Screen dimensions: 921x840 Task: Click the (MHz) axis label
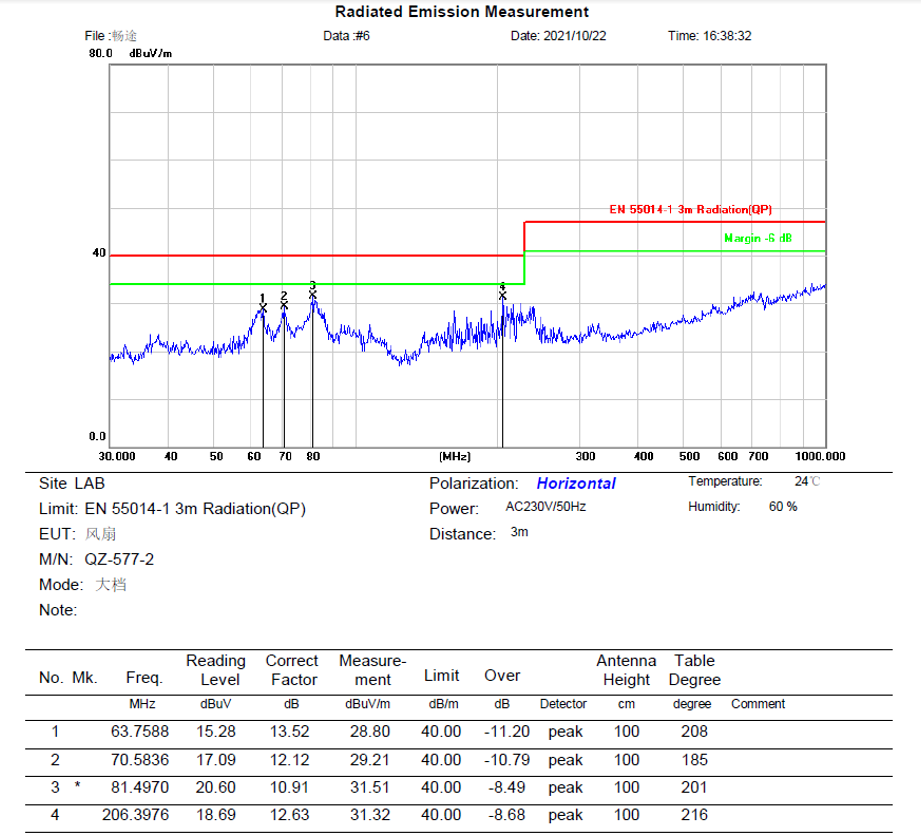(x=455, y=456)
